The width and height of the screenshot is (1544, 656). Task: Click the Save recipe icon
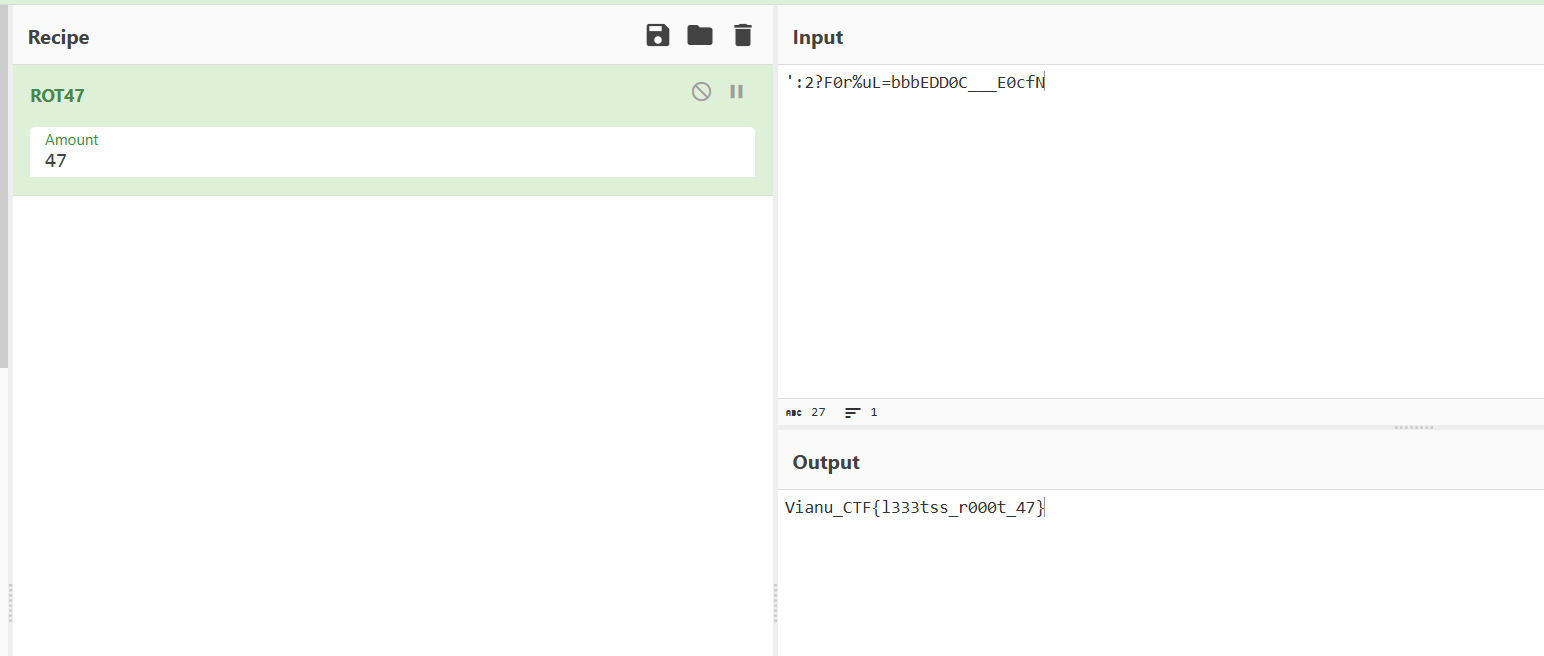point(658,36)
